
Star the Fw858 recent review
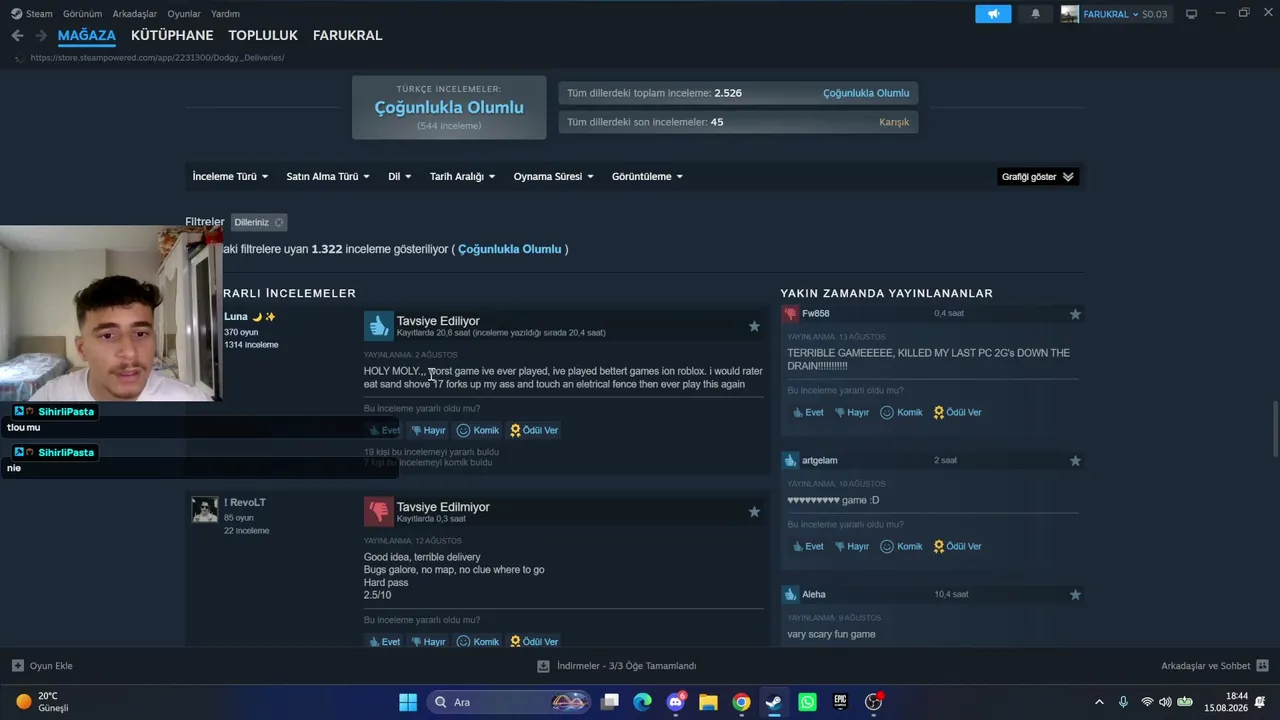tap(1075, 314)
